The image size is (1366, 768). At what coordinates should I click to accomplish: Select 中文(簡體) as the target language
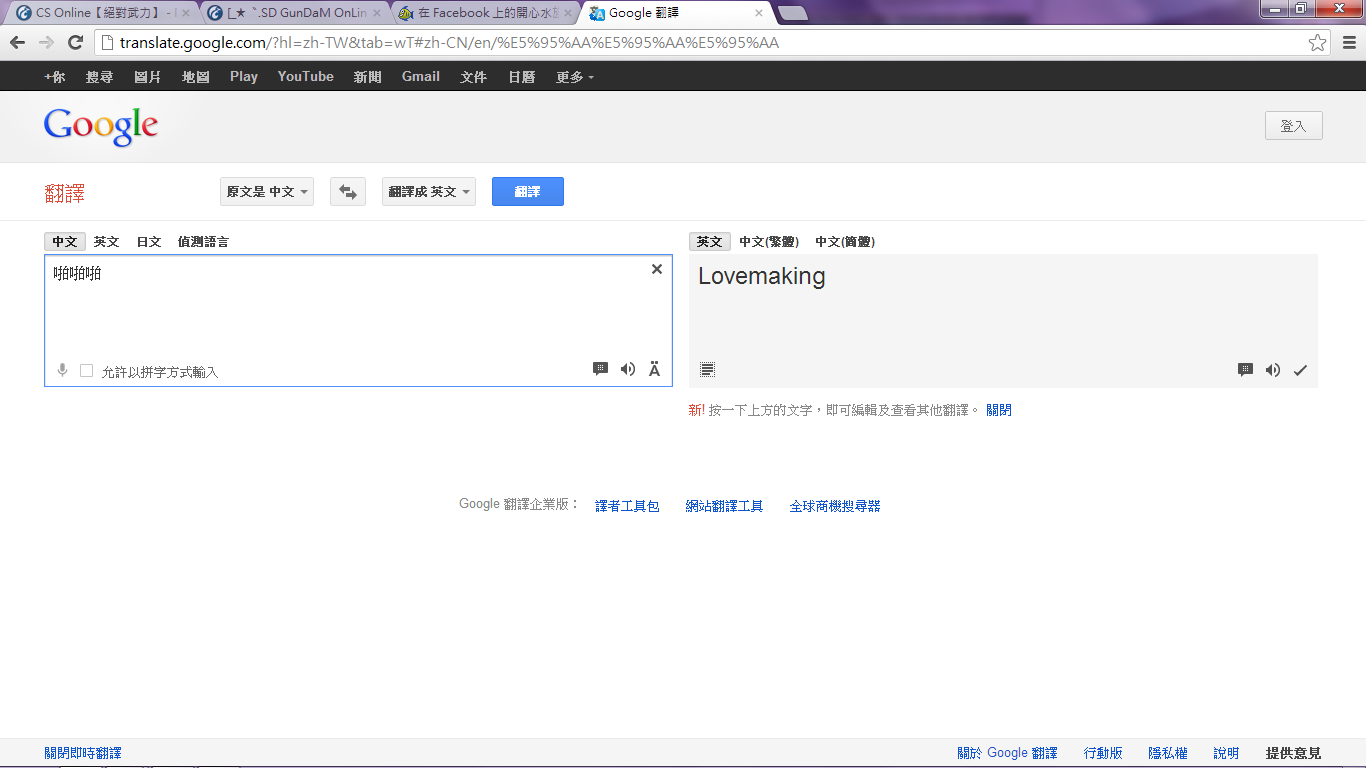(845, 242)
